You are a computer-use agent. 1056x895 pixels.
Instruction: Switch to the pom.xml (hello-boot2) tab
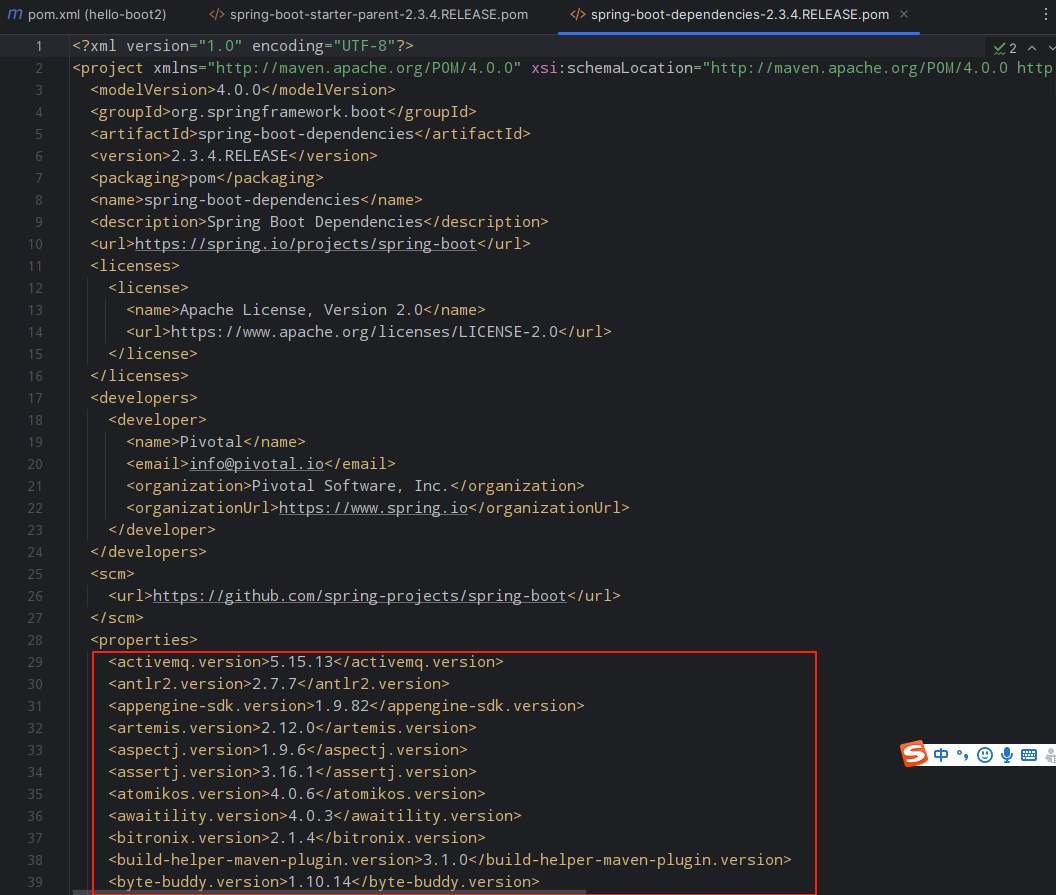coord(87,14)
